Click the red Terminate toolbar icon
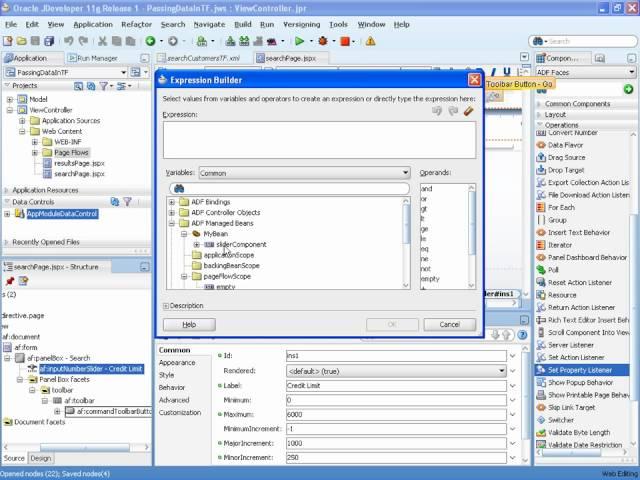 [345, 41]
